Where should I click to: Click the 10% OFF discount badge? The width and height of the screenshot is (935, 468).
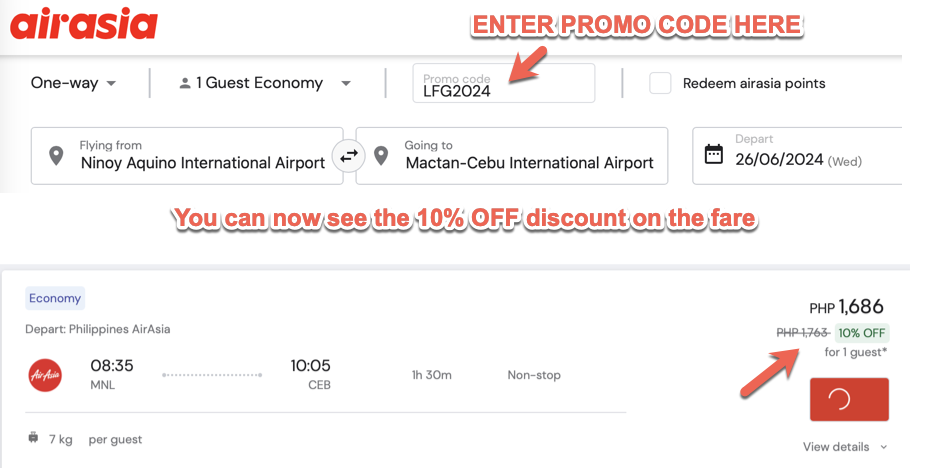pos(861,333)
